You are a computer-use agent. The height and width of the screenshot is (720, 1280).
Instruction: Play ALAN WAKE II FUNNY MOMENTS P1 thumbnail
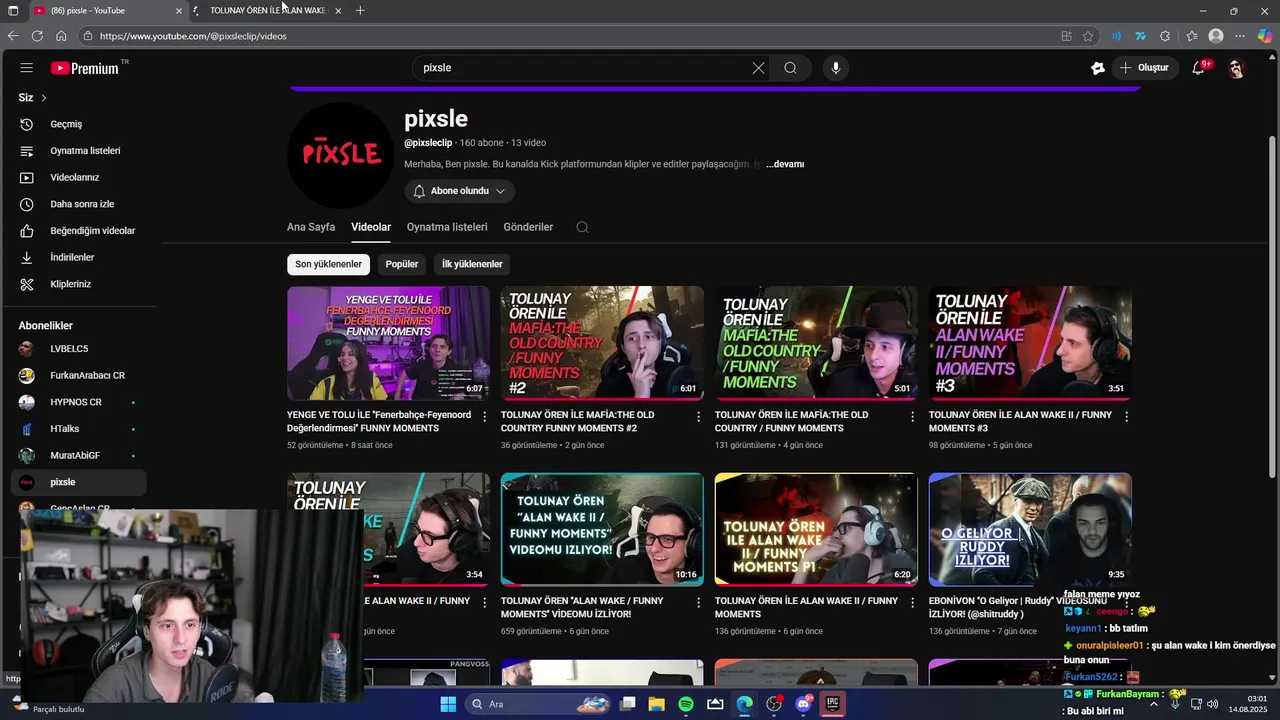[816, 529]
